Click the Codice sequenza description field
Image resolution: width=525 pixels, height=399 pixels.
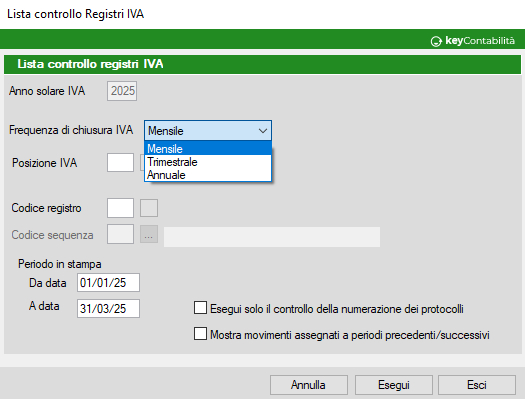272,237
